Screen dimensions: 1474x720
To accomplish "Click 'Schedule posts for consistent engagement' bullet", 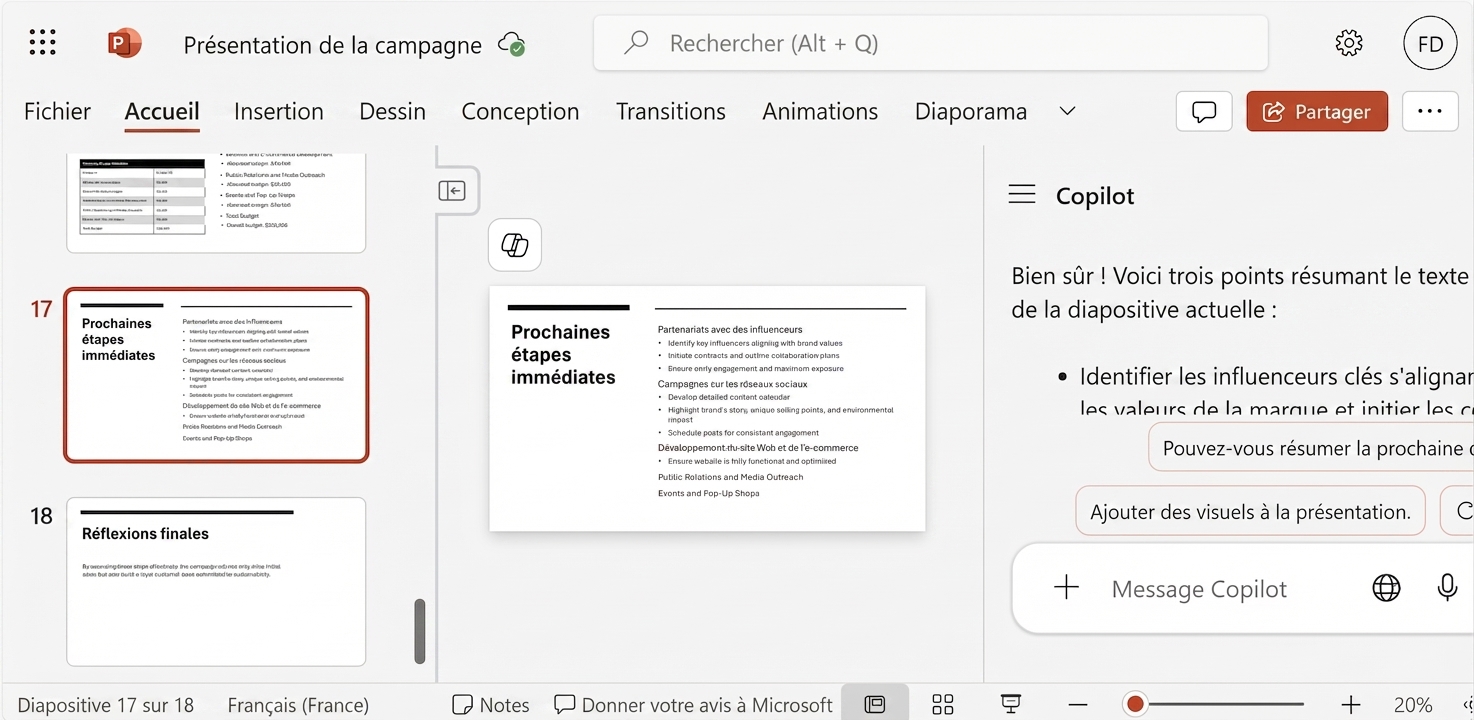I will (x=743, y=433).
